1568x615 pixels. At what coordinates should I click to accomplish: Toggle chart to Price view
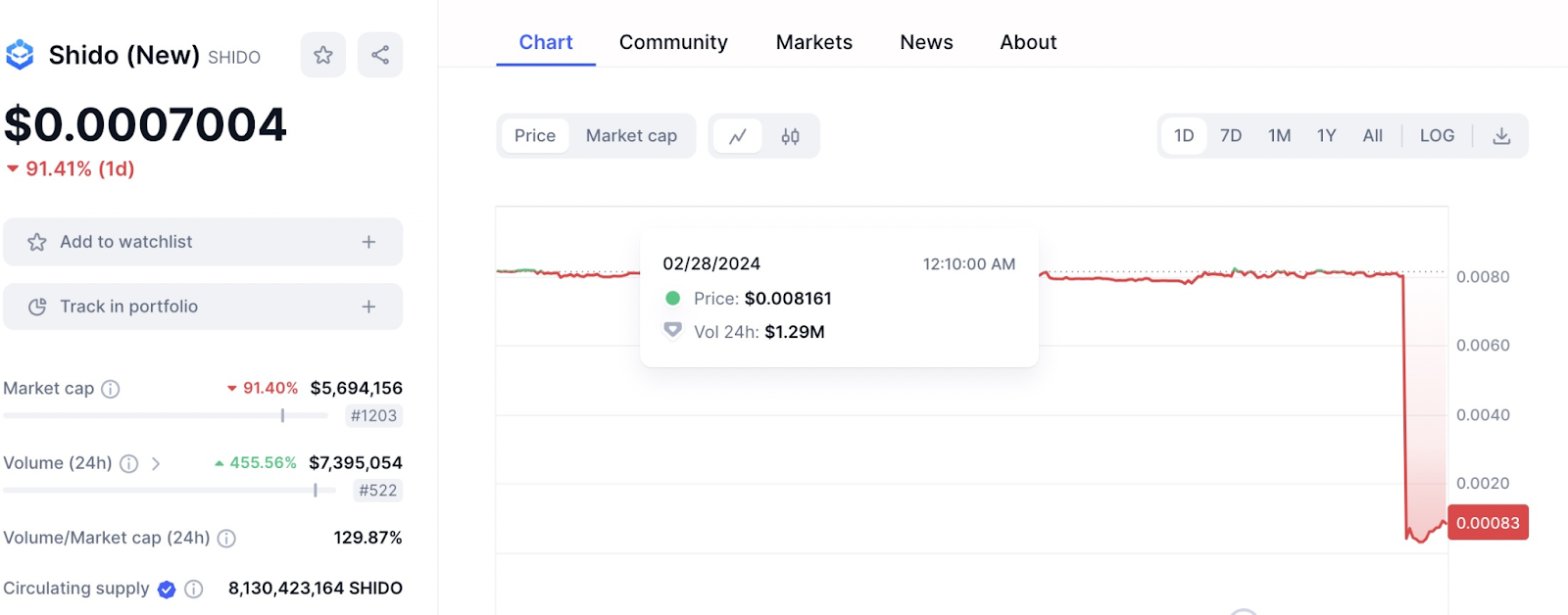535,136
